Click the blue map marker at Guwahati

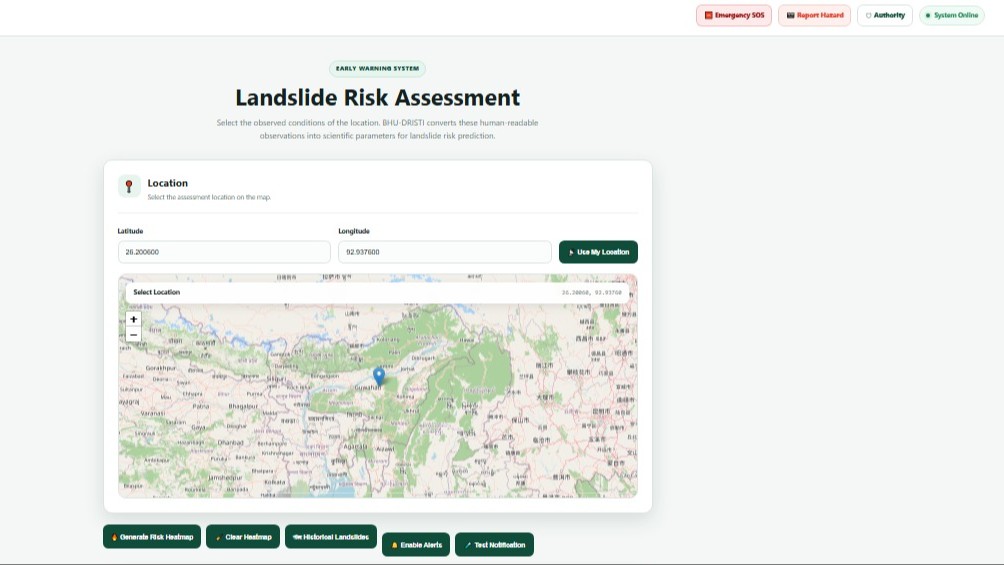(x=379, y=376)
